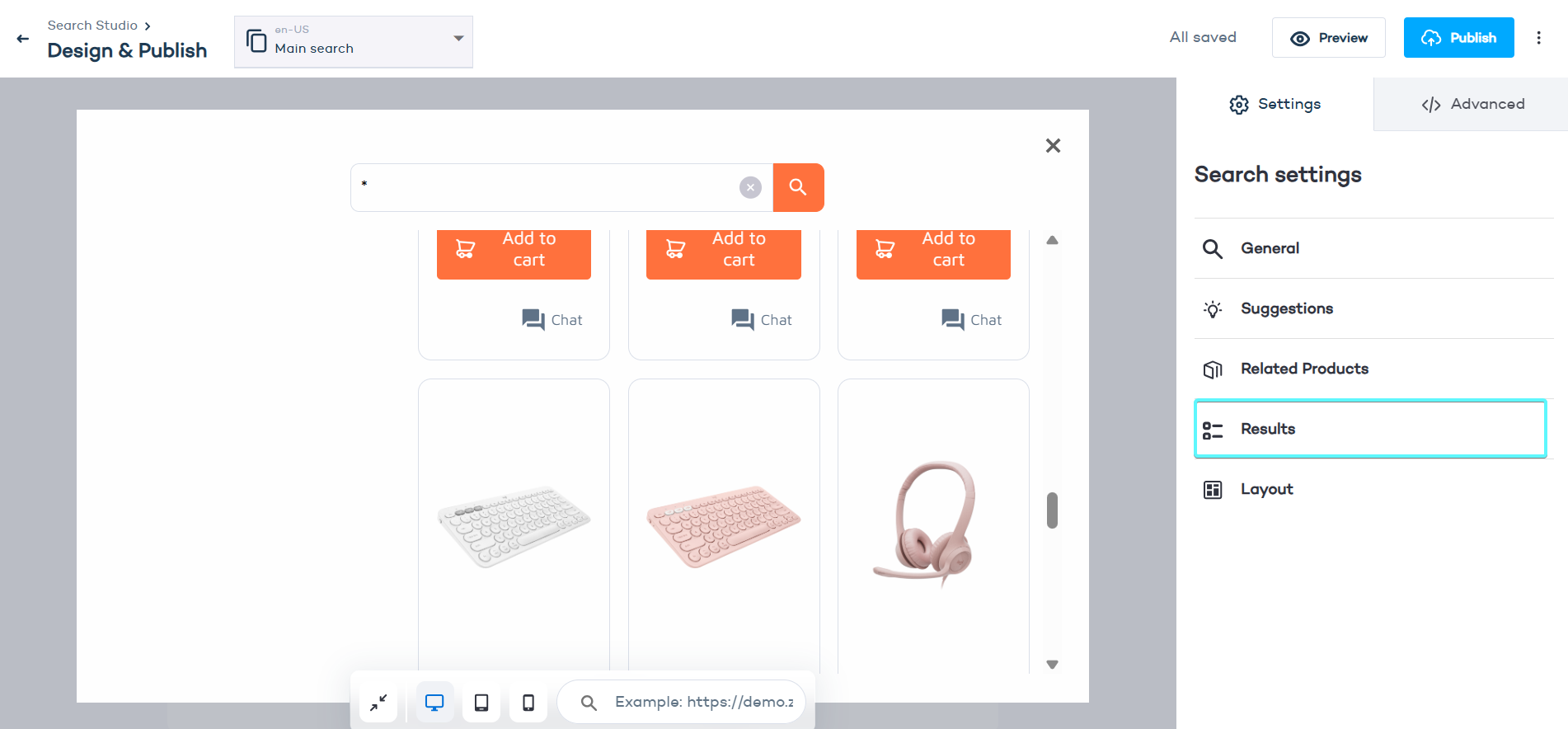Close the search preview overlay
This screenshot has width=1568, height=729.
coord(1053,146)
